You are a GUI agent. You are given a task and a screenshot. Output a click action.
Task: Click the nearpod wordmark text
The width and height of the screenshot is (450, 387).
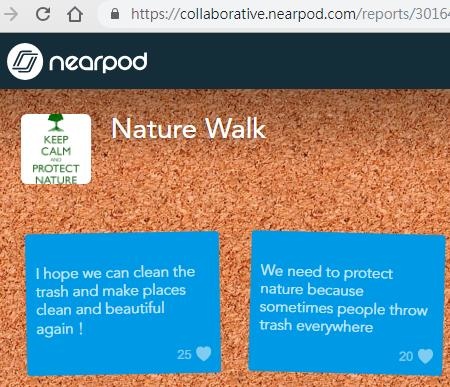[98, 62]
